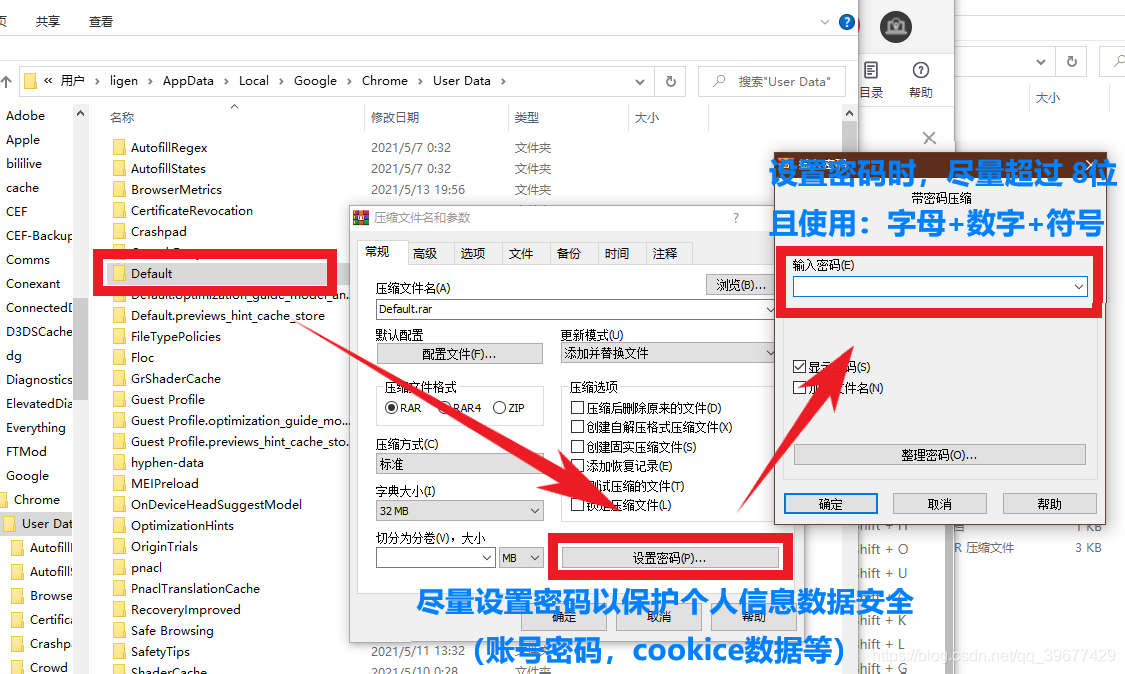Viewport: 1125px width, 674px height.
Task: Open the 共享 ribbon tab in Explorer
Action: click(48, 22)
